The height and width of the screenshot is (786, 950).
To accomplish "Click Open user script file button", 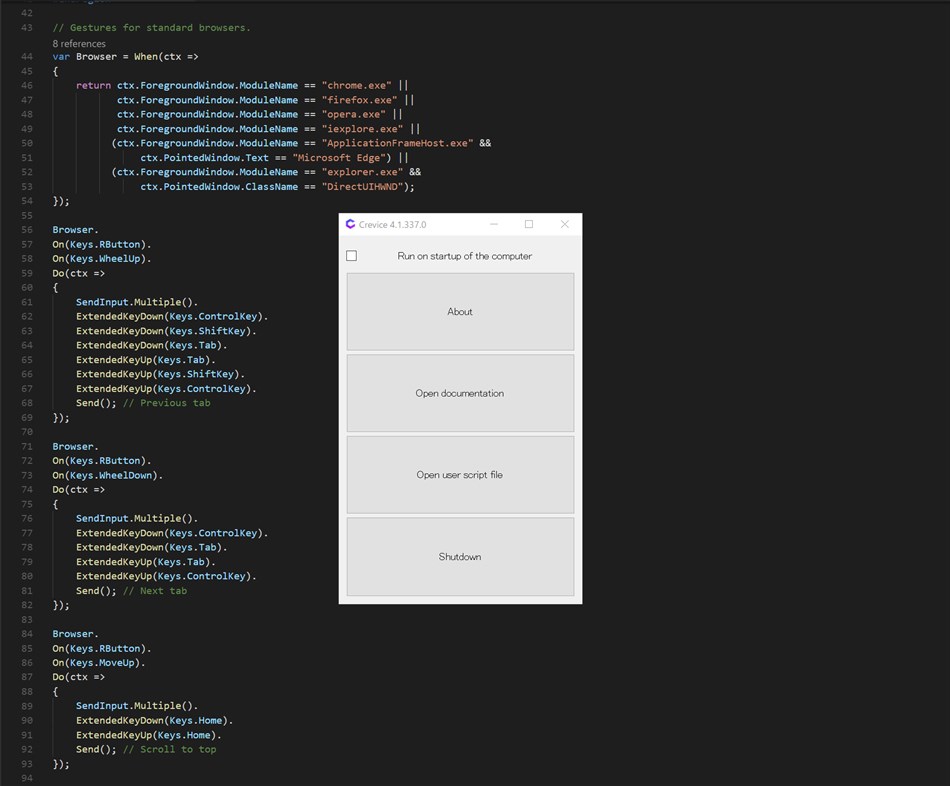I will (460, 475).
